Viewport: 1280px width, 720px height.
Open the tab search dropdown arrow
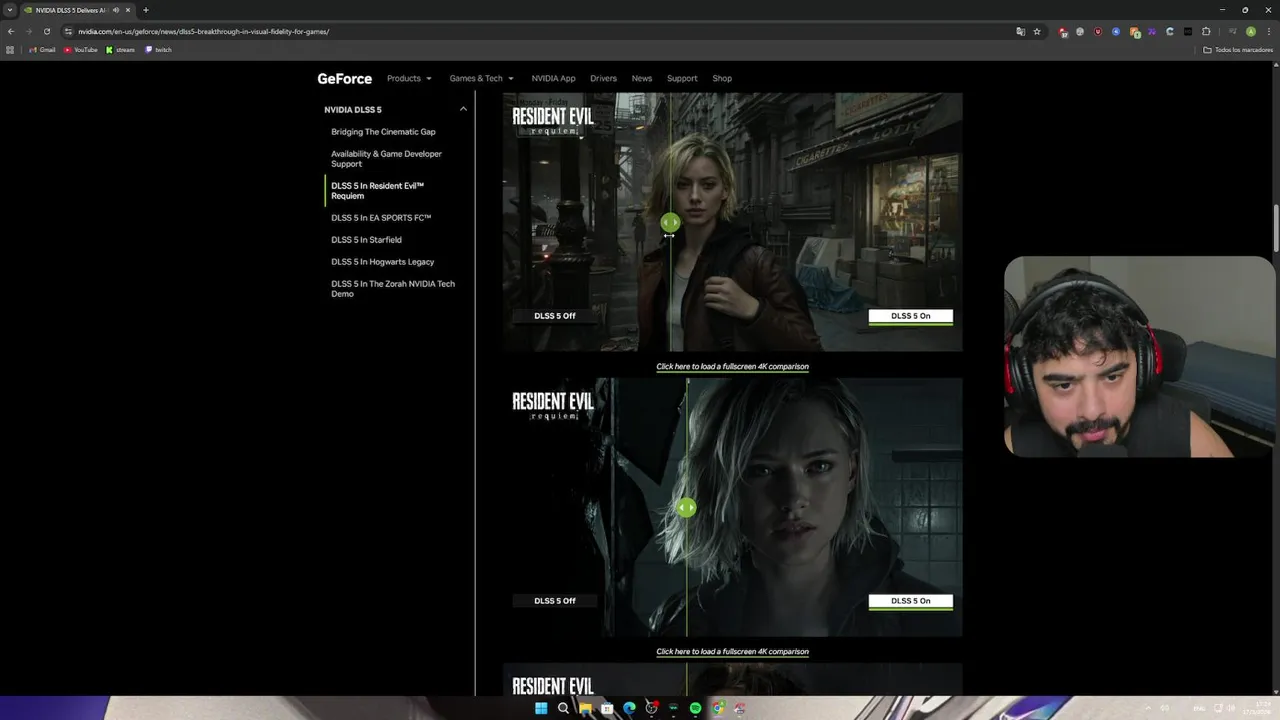point(10,10)
